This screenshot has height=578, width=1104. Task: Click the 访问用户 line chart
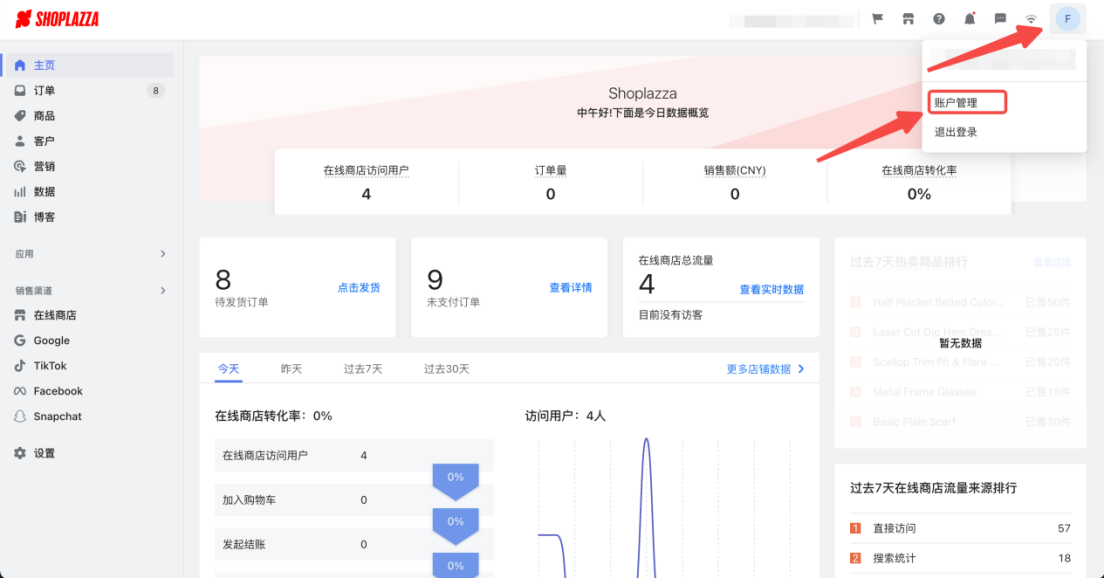point(665,508)
